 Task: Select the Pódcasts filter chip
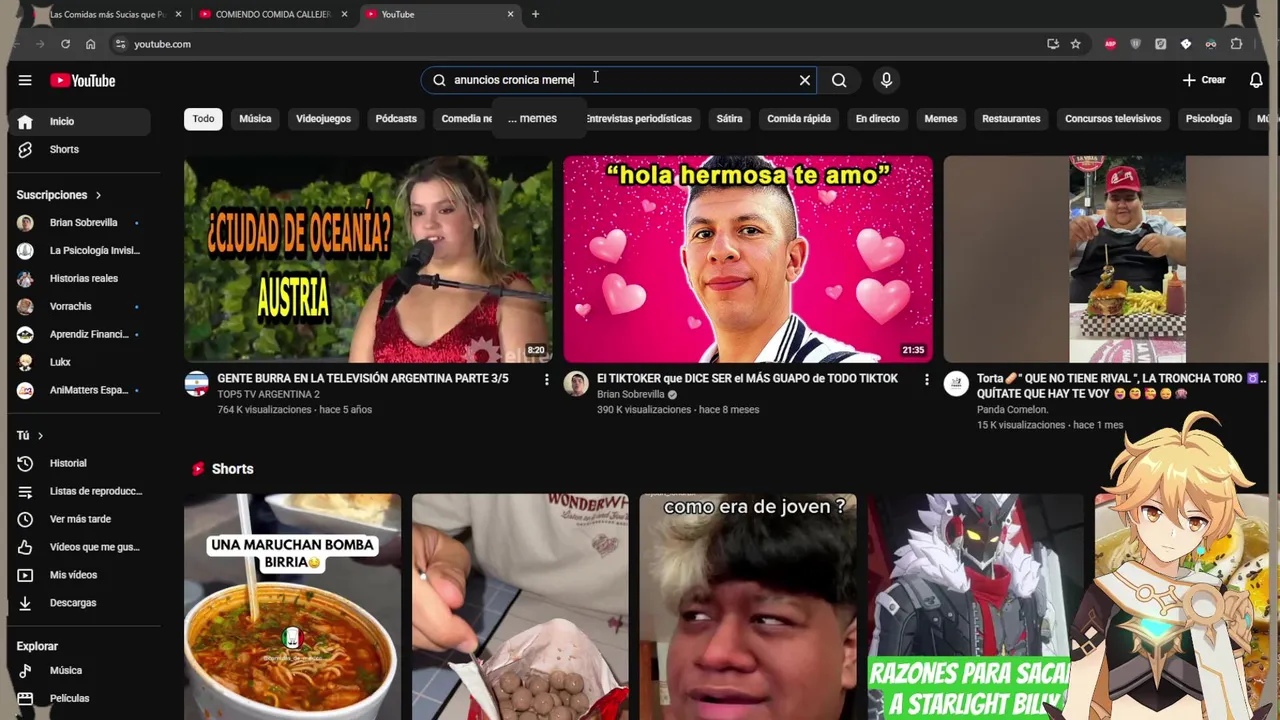(396, 119)
